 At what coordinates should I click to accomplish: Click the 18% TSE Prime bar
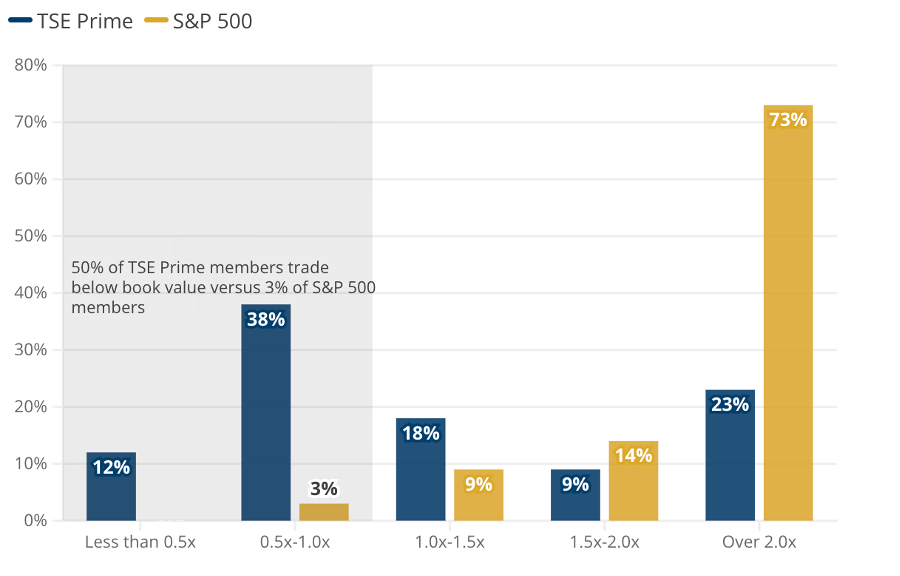point(421,469)
